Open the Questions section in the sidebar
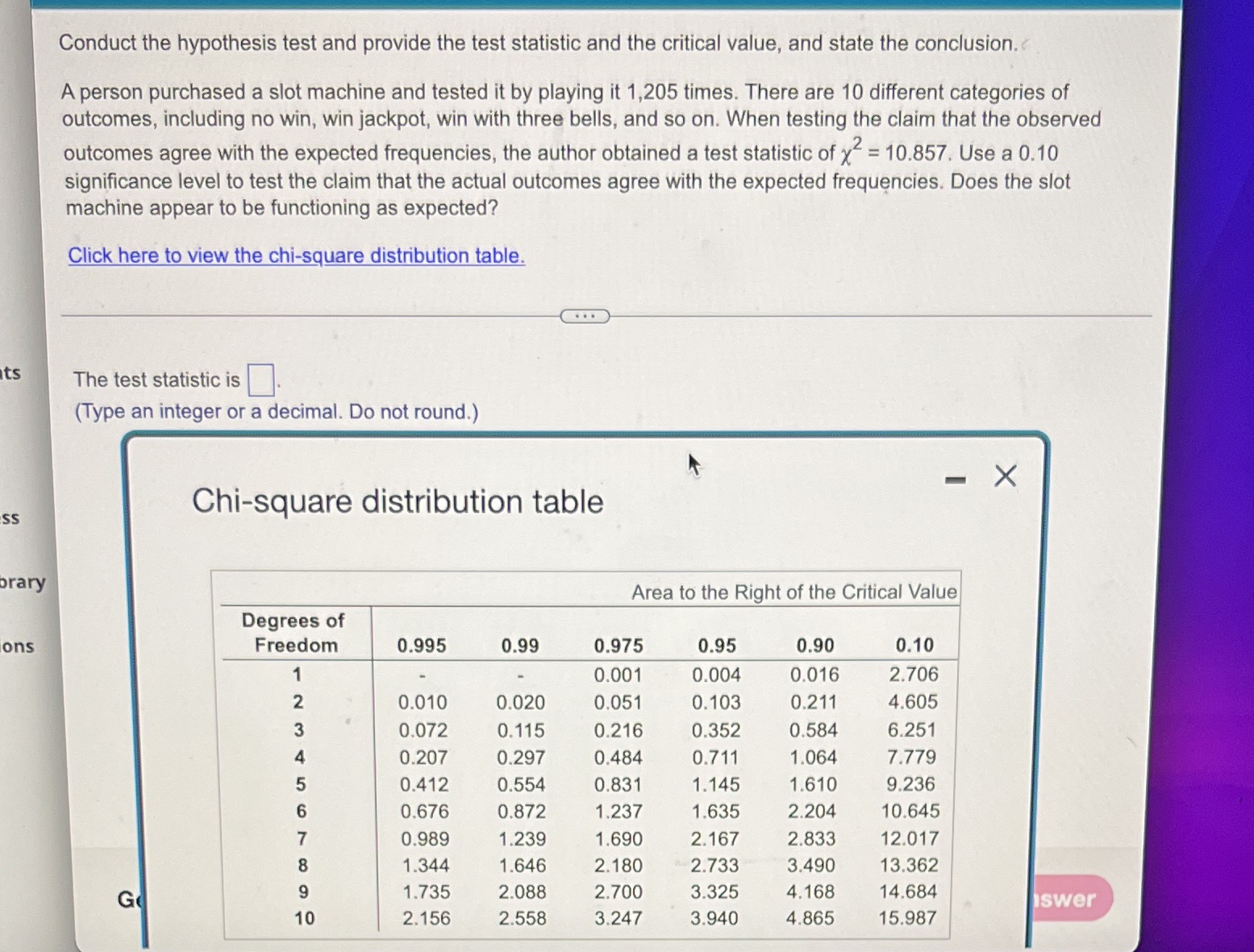The height and width of the screenshot is (952, 1254). (x=18, y=646)
